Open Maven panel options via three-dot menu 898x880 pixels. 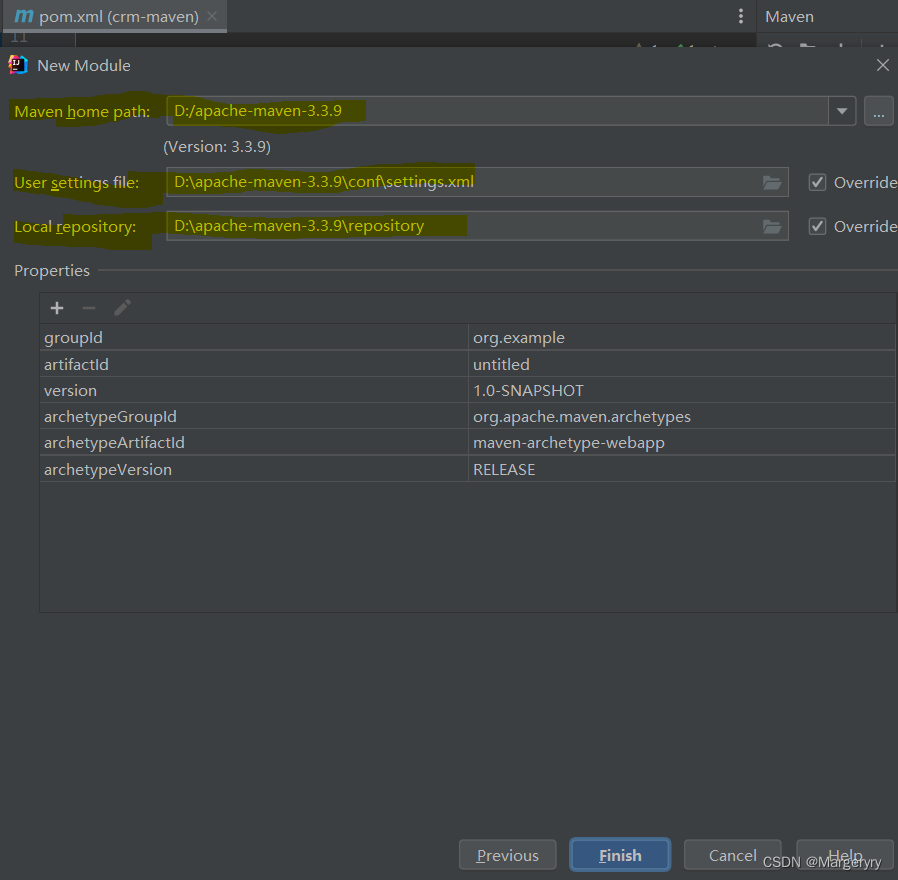point(740,16)
